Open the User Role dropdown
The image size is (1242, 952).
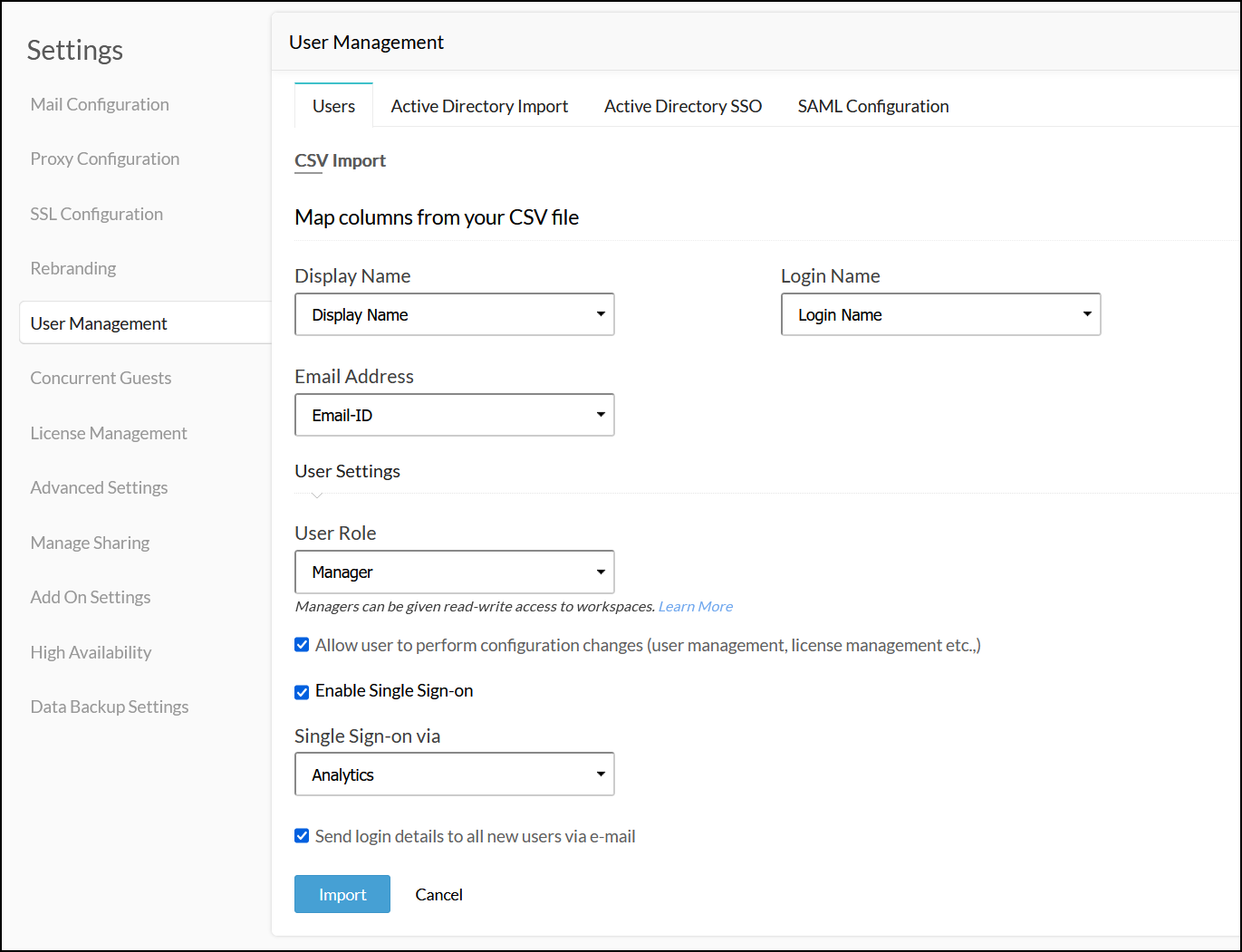tap(455, 572)
